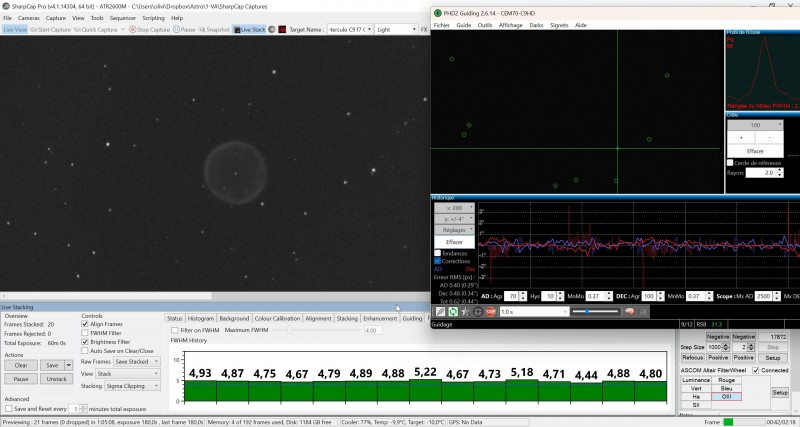Click the Unstack button
The height and width of the screenshot is (427, 800).
coord(56,379)
